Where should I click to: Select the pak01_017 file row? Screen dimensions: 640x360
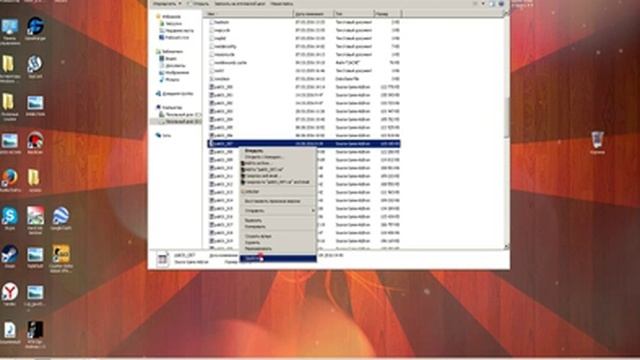point(304,225)
